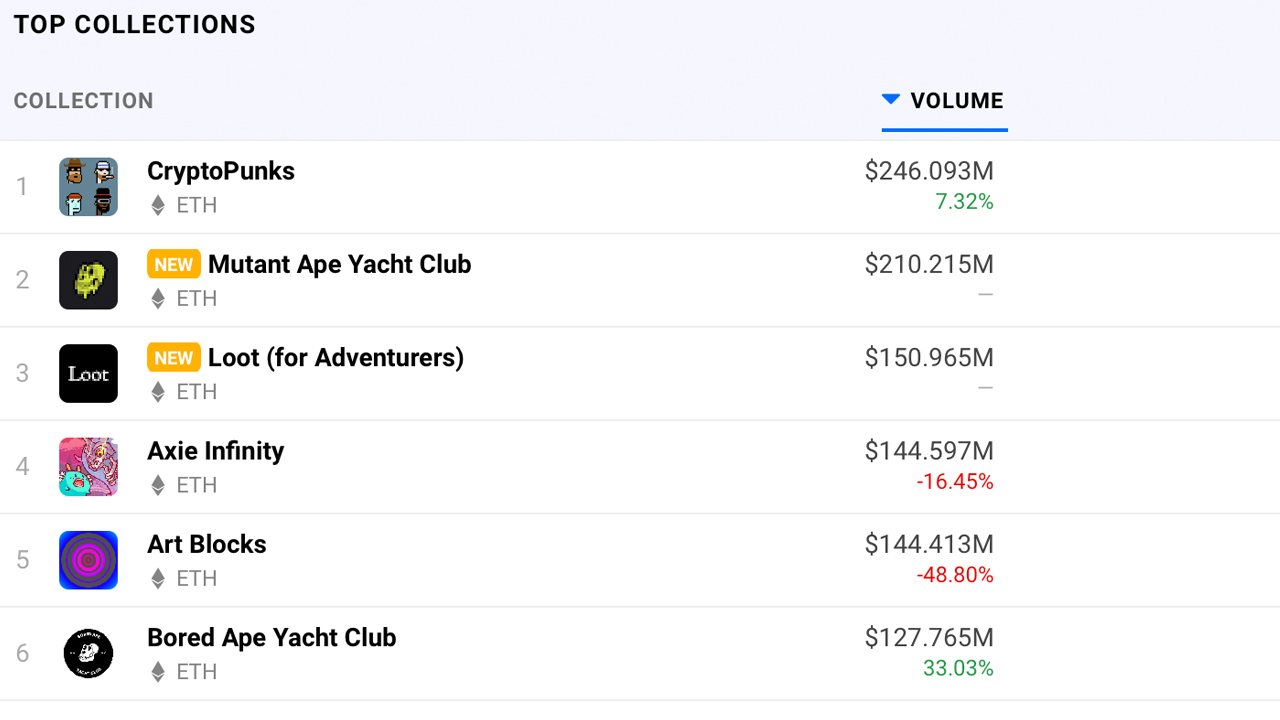Select the $144.413M volume value
Screen dimensions: 1280x720
(929, 545)
